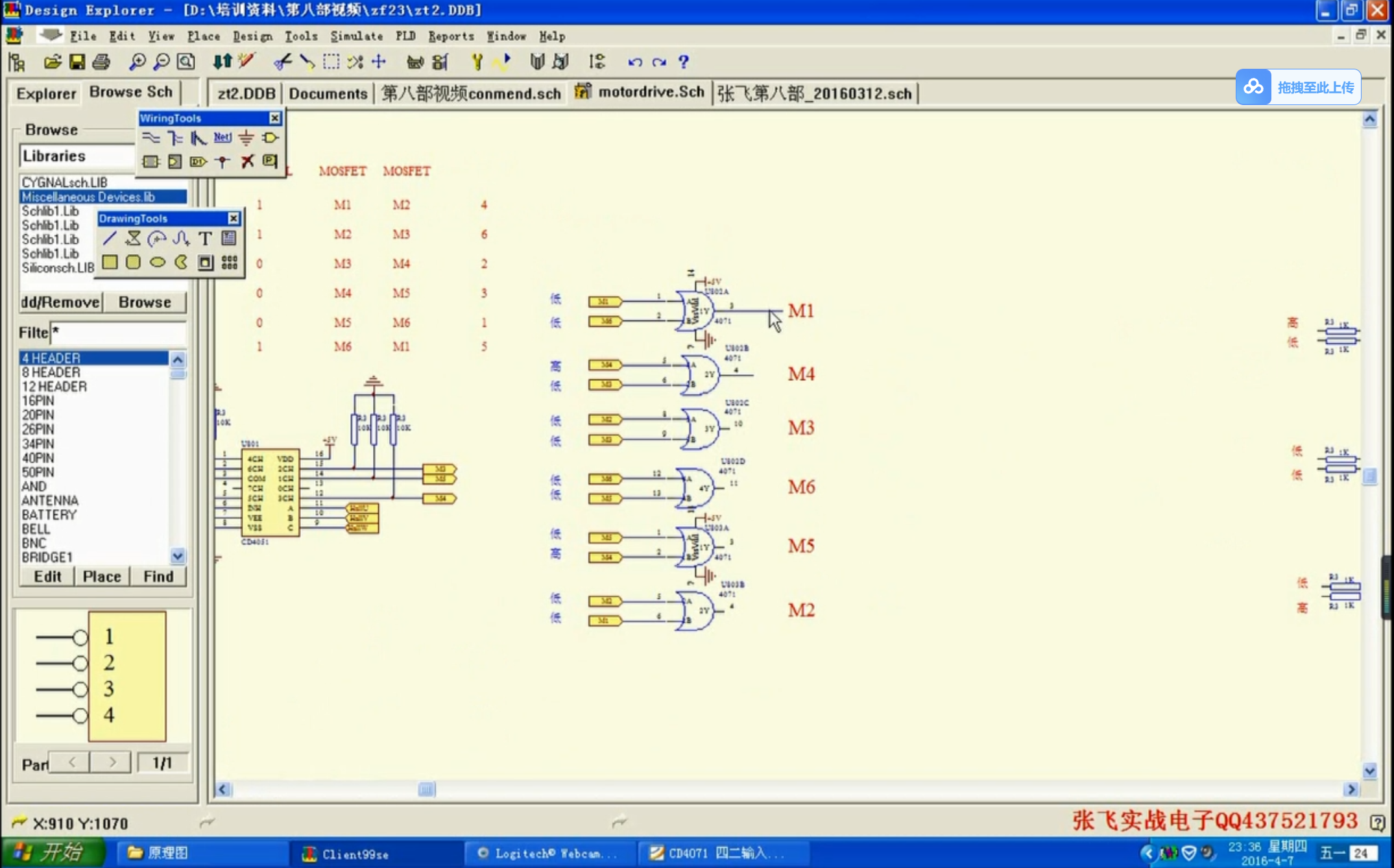Switch to the motordrive.Sch tab
Image resolution: width=1394 pixels, height=868 pixels.
tap(640, 92)
